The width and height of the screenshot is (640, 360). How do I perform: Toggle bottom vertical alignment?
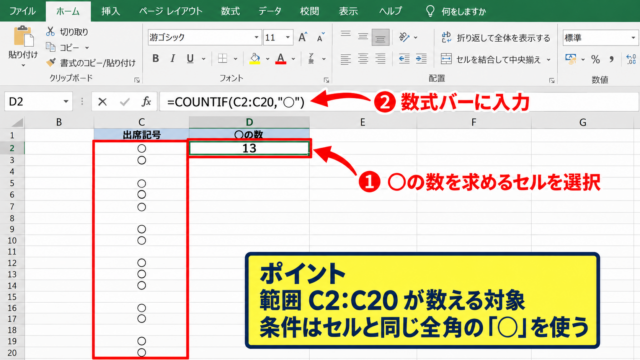pyautogui.click(x=380, y=38)
